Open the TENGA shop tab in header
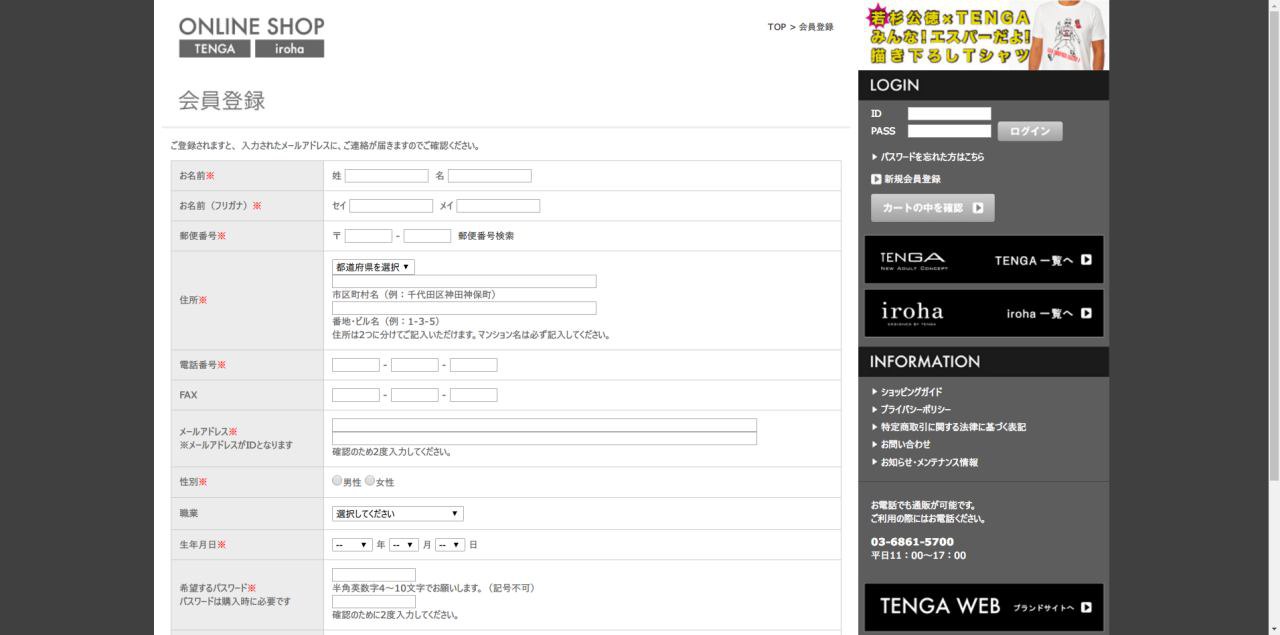 215,49
